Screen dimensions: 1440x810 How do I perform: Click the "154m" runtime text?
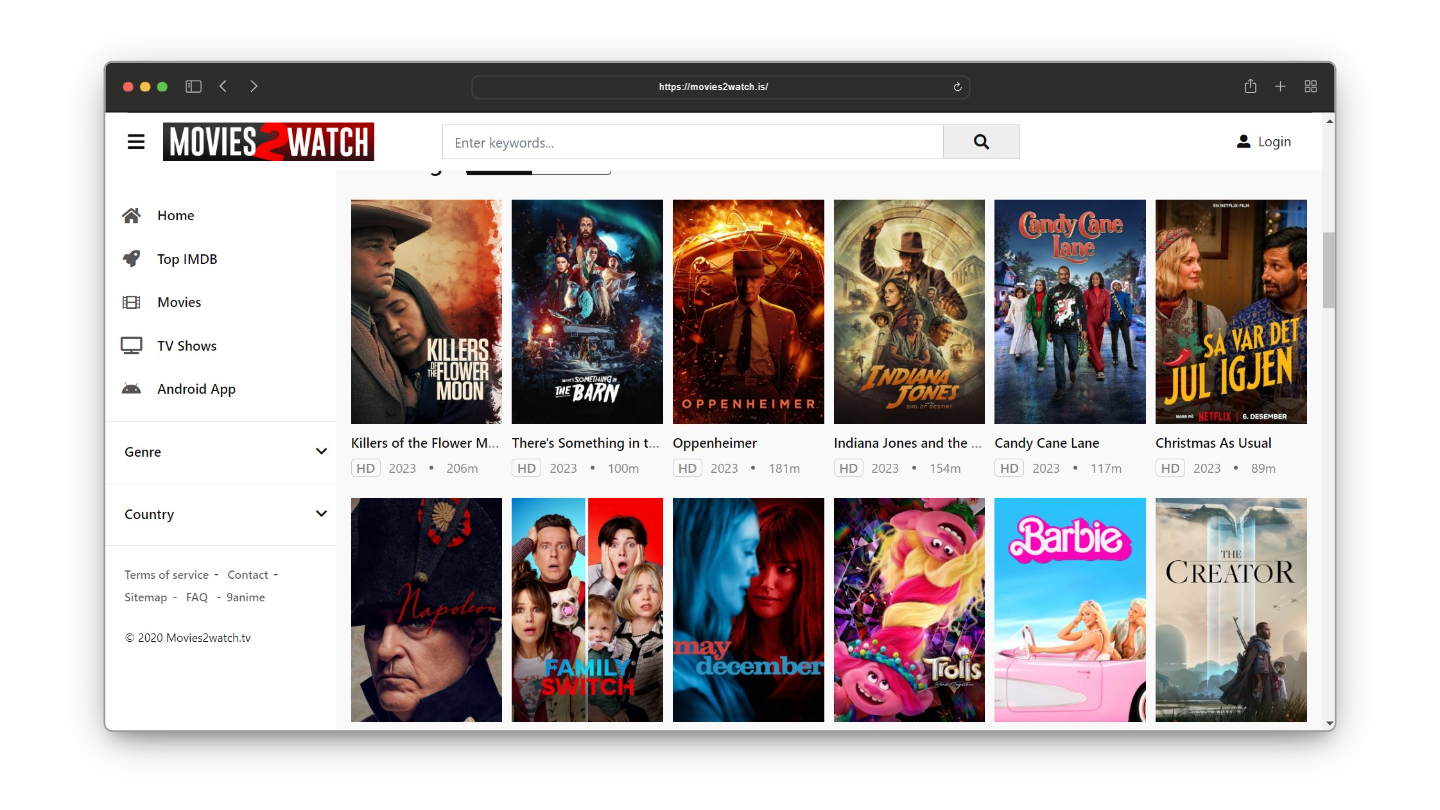(x=945, y=468)
